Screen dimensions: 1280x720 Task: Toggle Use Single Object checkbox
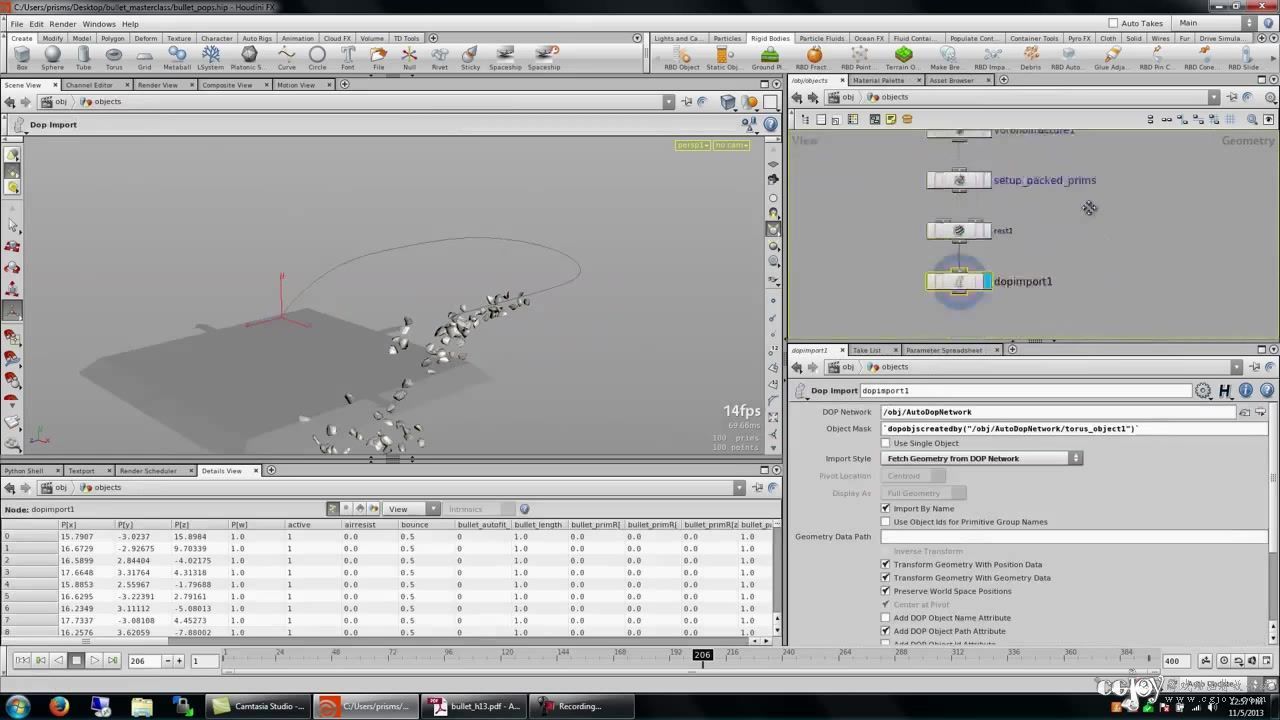886,443
